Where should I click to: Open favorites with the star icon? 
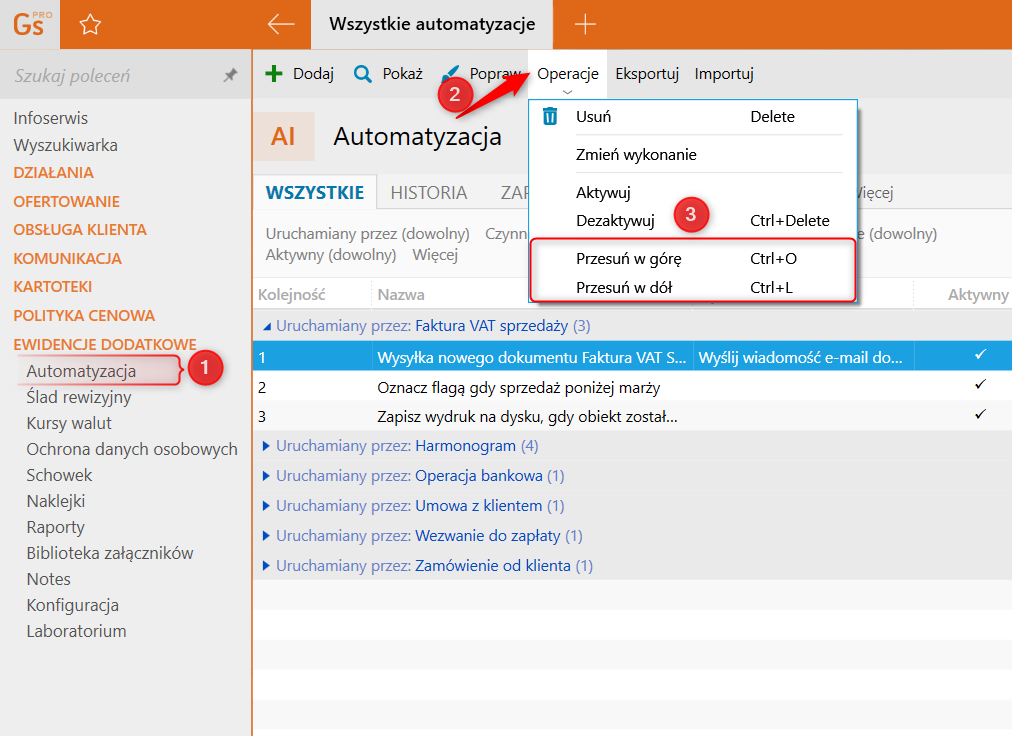pyautogui.click(x=90, y=25)
